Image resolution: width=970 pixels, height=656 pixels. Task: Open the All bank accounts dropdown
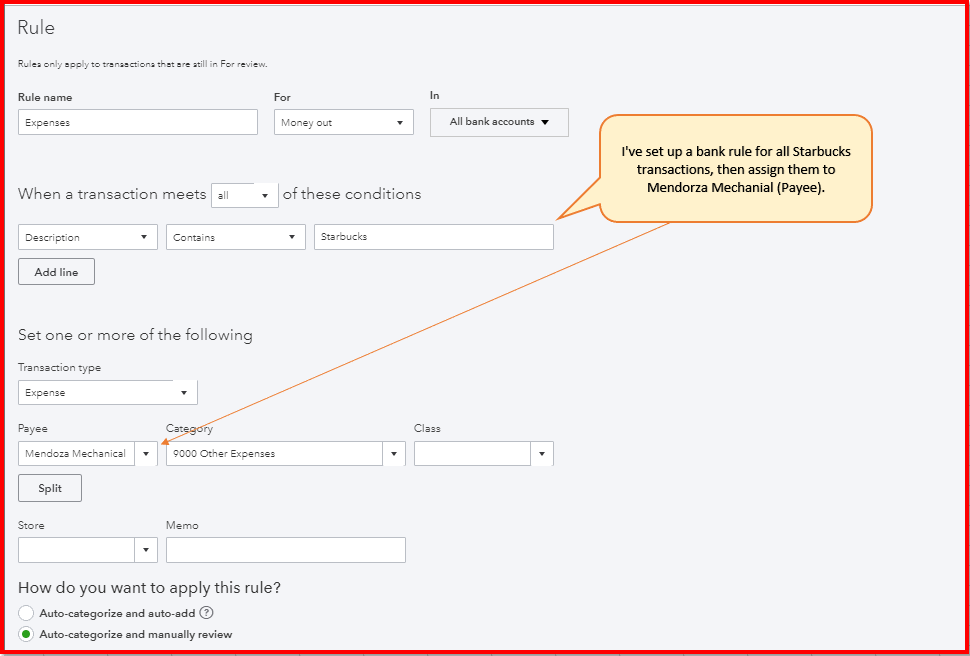click(x=499, y=122)
